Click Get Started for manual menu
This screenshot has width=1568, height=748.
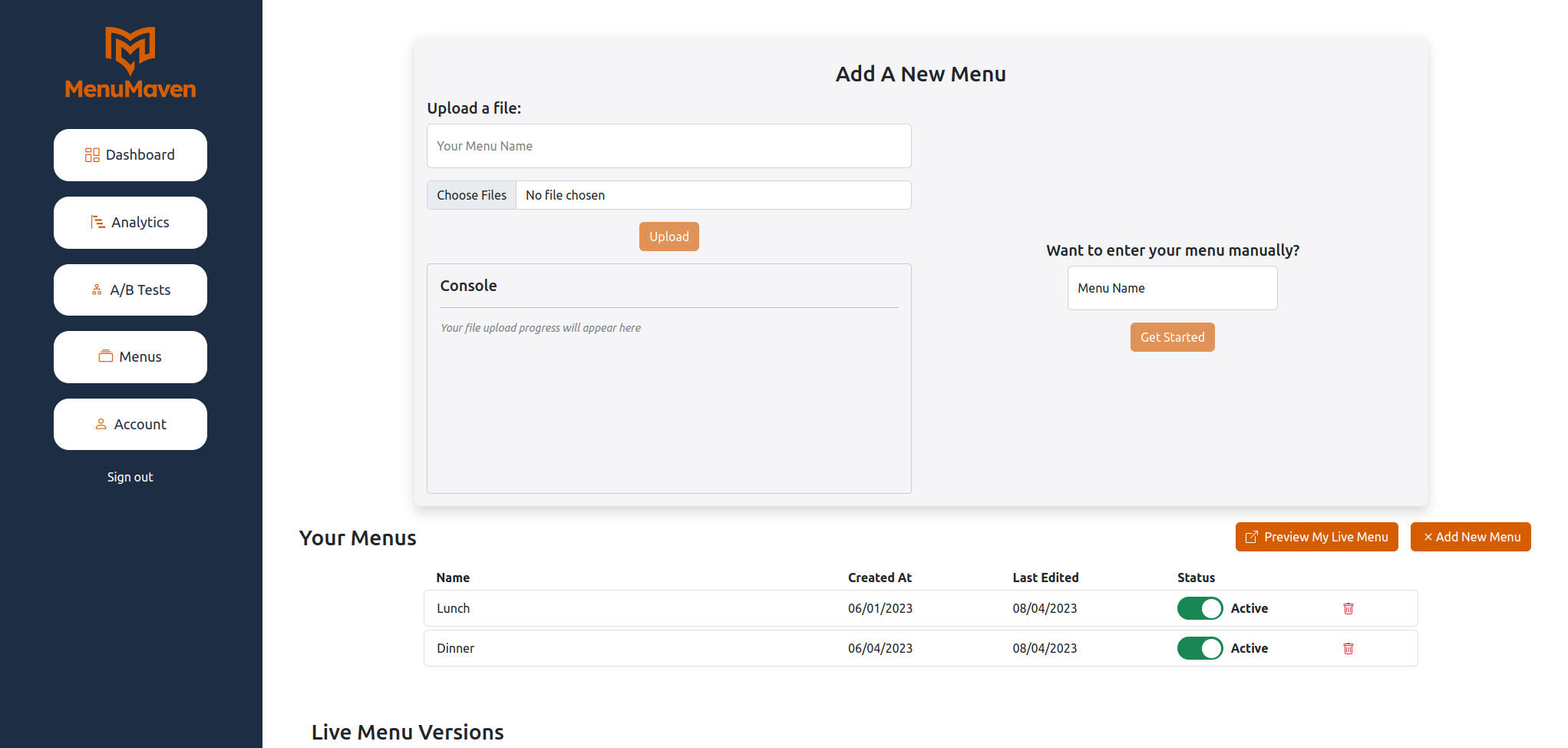(x=1172, y=337)
